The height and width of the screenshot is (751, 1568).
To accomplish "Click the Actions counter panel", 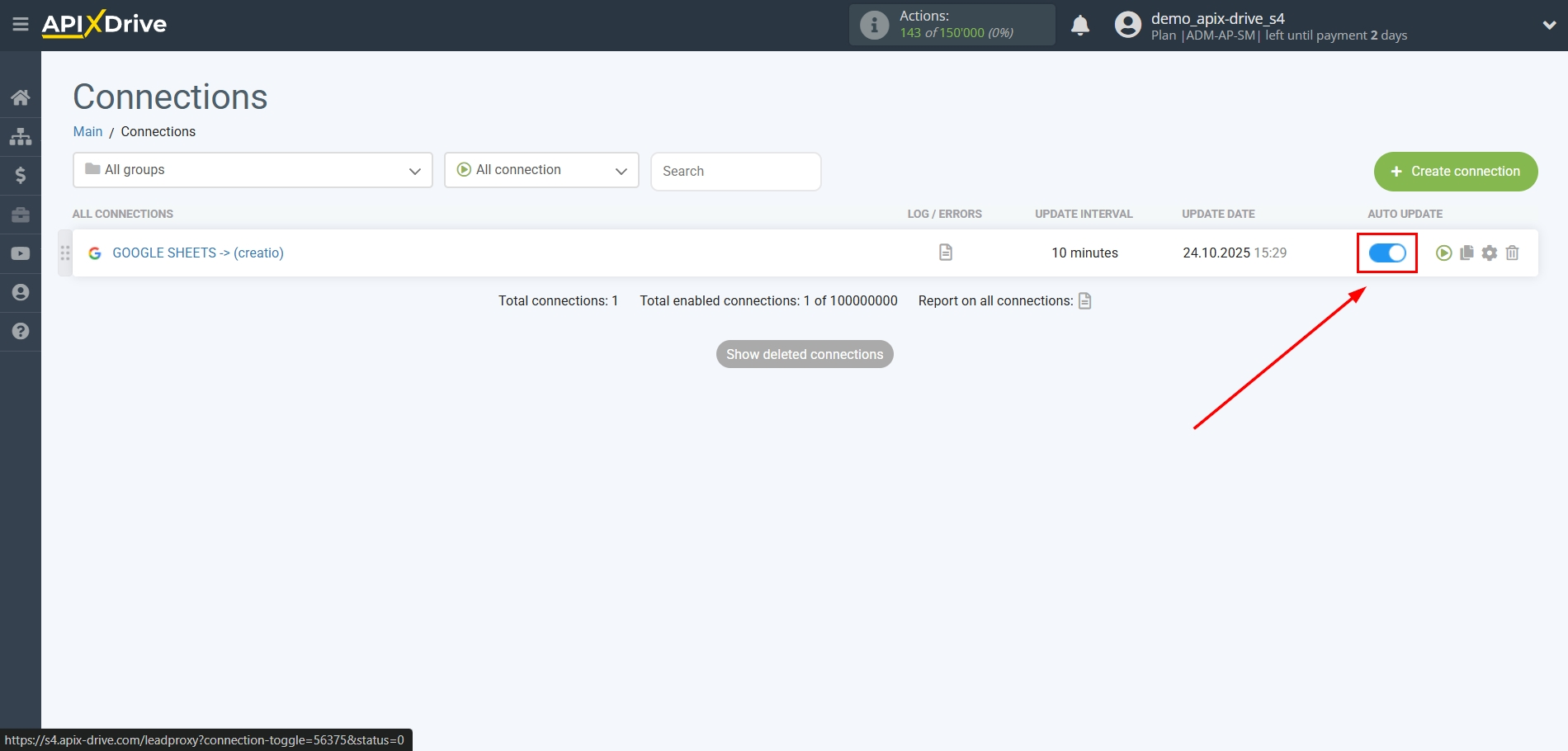I will pos(952,25).
